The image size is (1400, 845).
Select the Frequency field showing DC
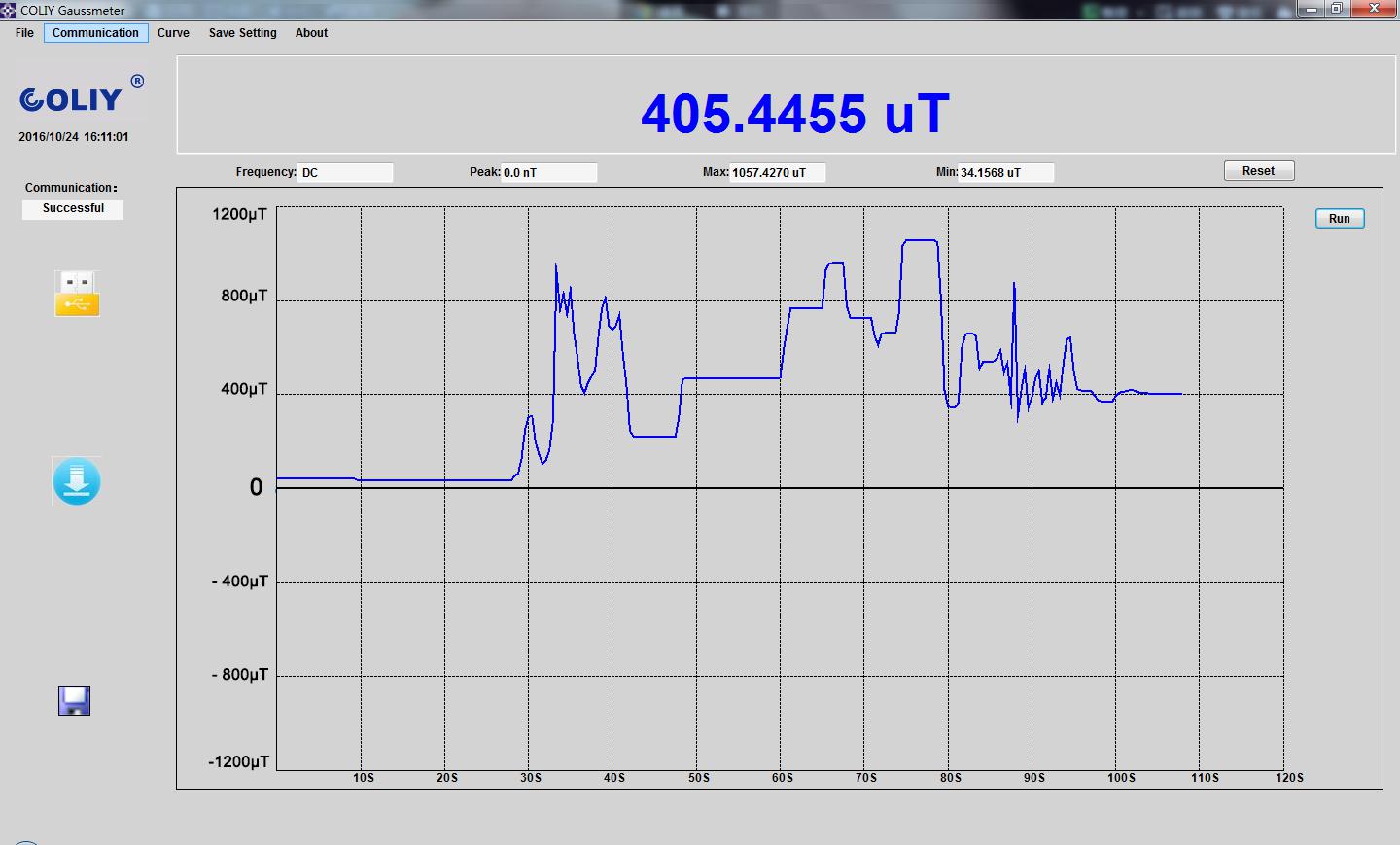345,173
